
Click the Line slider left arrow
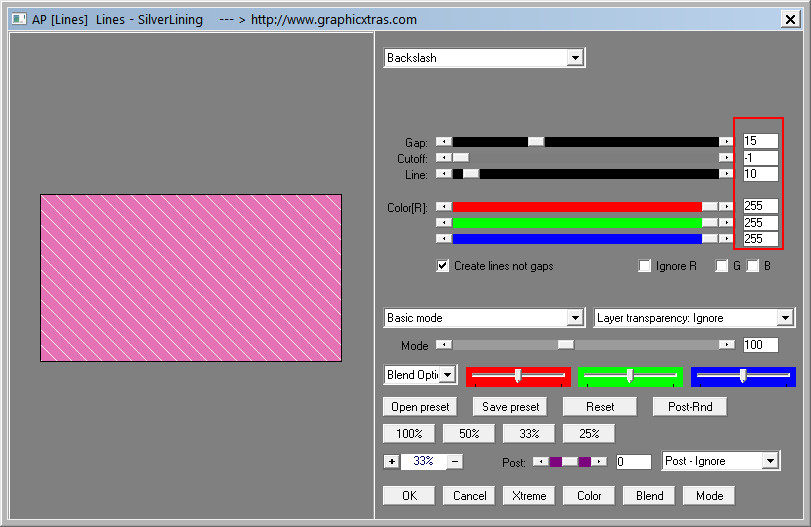pos(443,174)
